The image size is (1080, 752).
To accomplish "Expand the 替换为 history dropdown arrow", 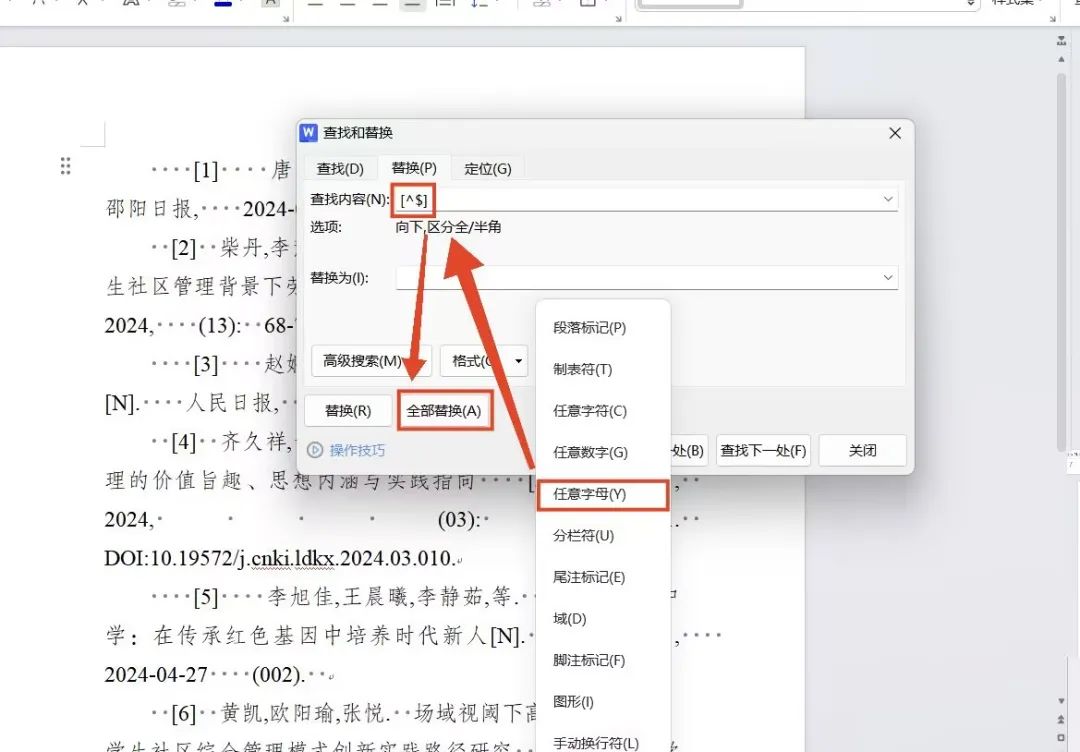I will click(x=889, y=278).
